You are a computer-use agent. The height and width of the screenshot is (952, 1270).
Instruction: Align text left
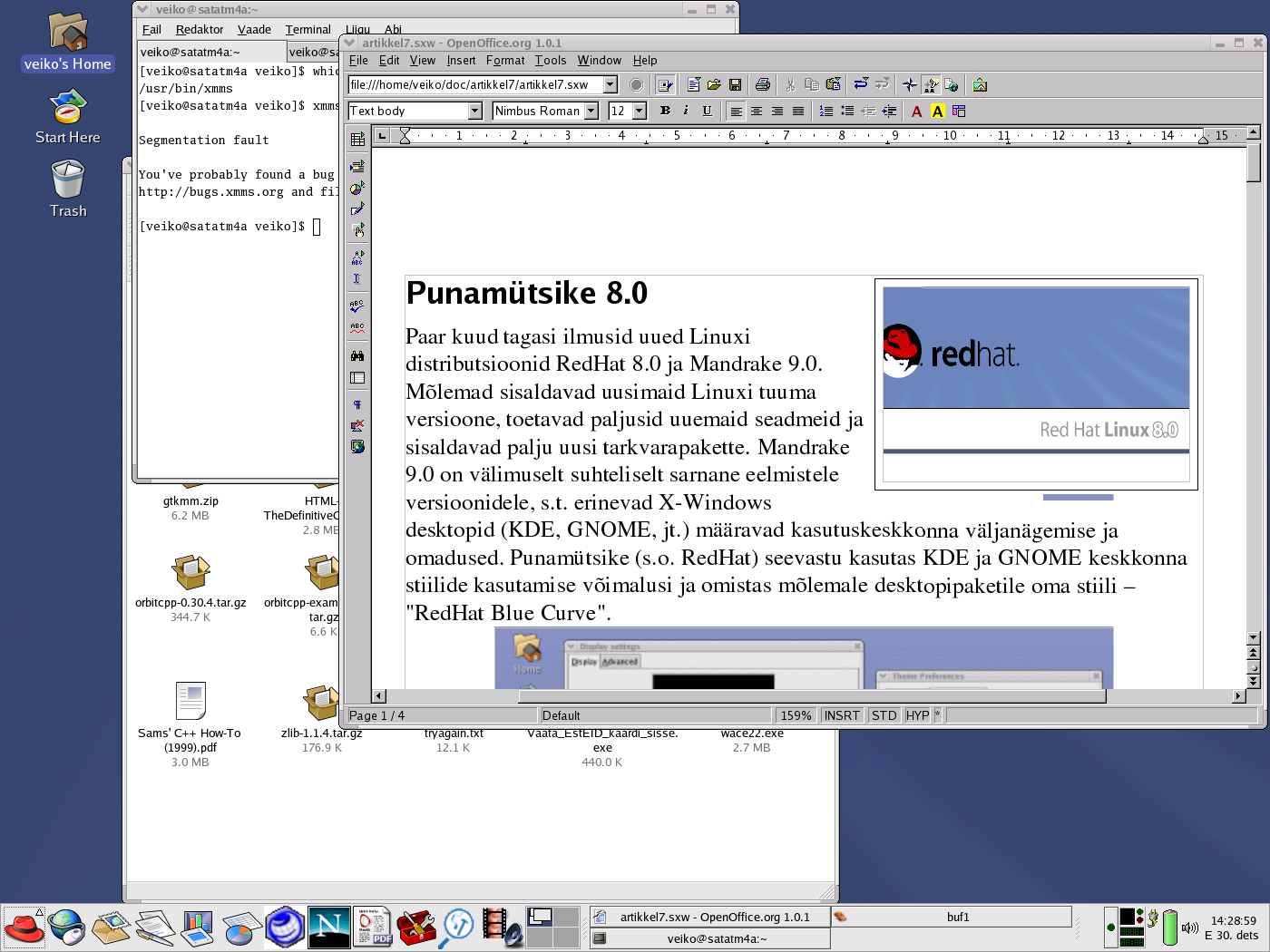[736, 111]
